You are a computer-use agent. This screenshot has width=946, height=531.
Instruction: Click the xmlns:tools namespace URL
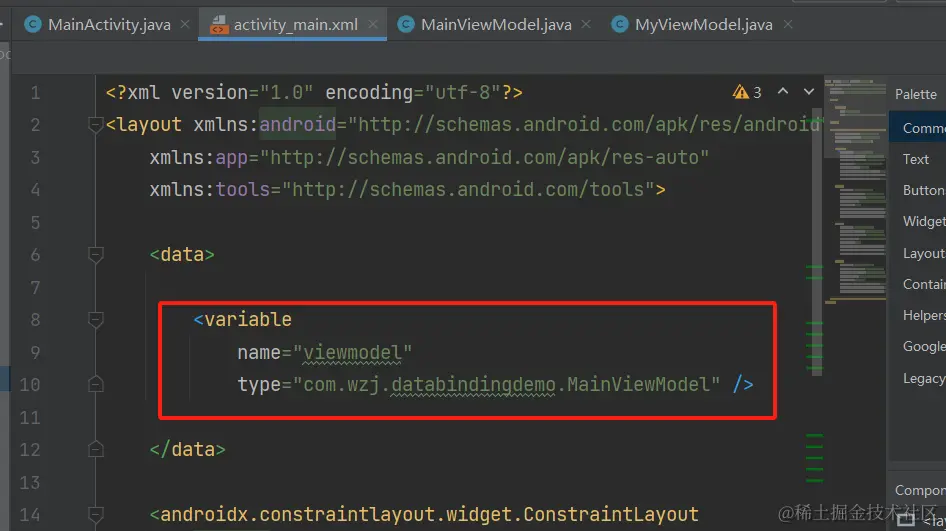[468, 189]
